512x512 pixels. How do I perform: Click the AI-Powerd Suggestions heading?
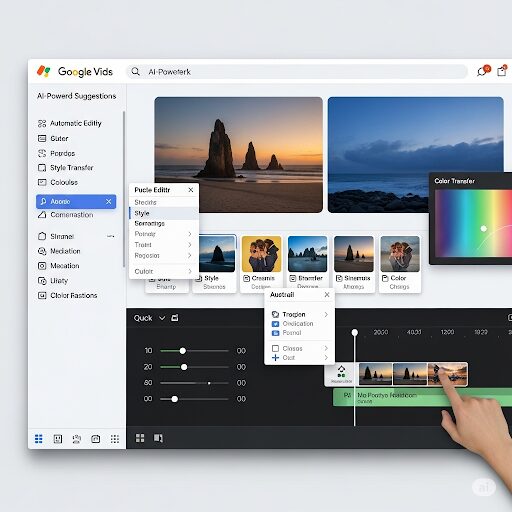click(77, 96)
